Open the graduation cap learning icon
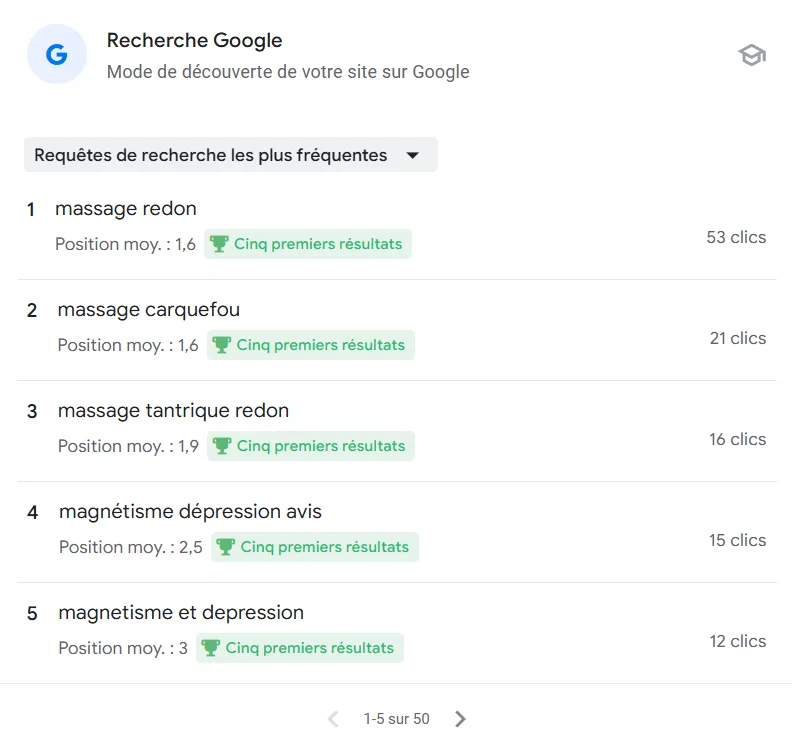Image resolution: width=792 pixels, height=752 pixels. pyautogui.click(x=752, y=55)
